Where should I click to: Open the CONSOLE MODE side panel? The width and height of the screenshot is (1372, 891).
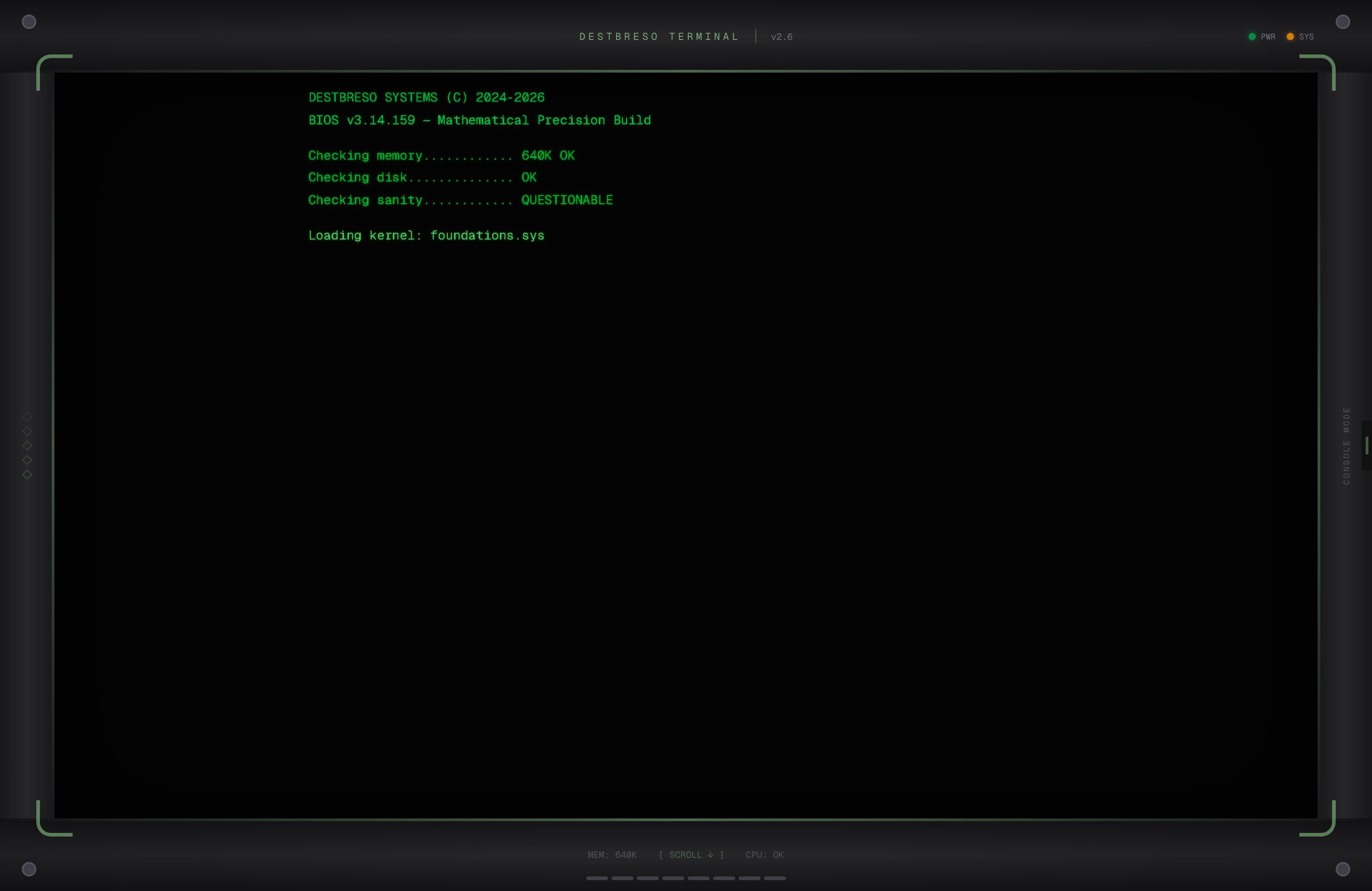[x=1347, y=445]
